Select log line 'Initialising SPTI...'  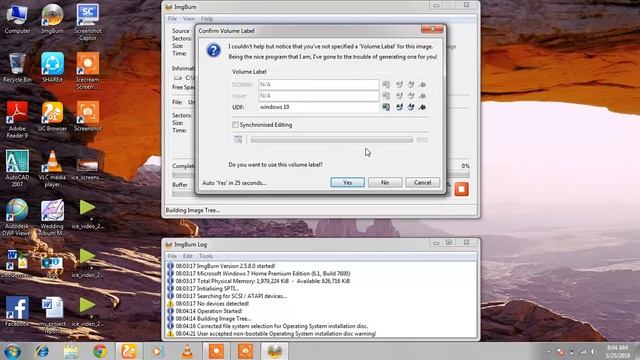pos(207,289)
